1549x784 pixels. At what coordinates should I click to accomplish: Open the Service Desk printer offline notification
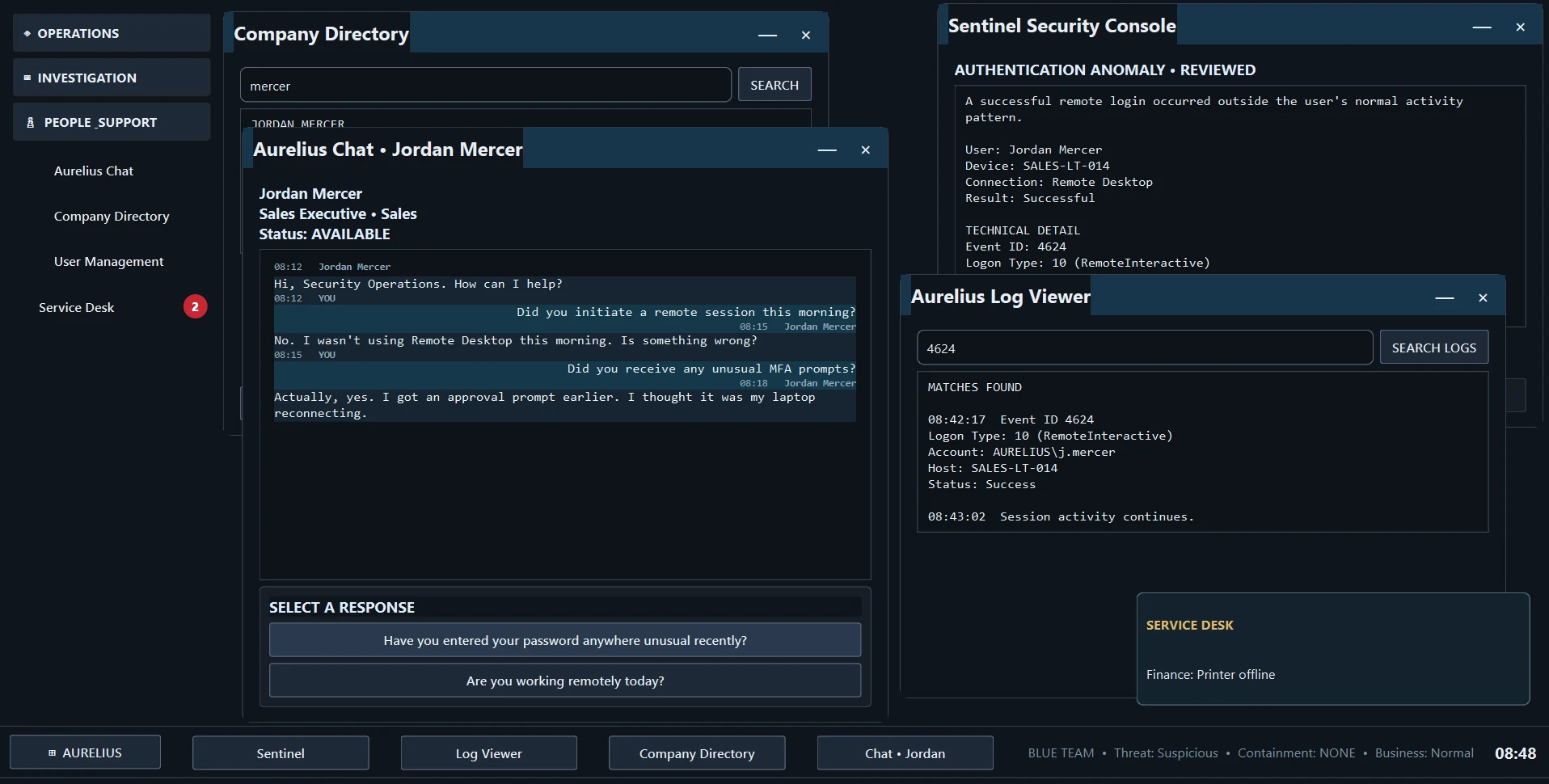(1333, 649)
